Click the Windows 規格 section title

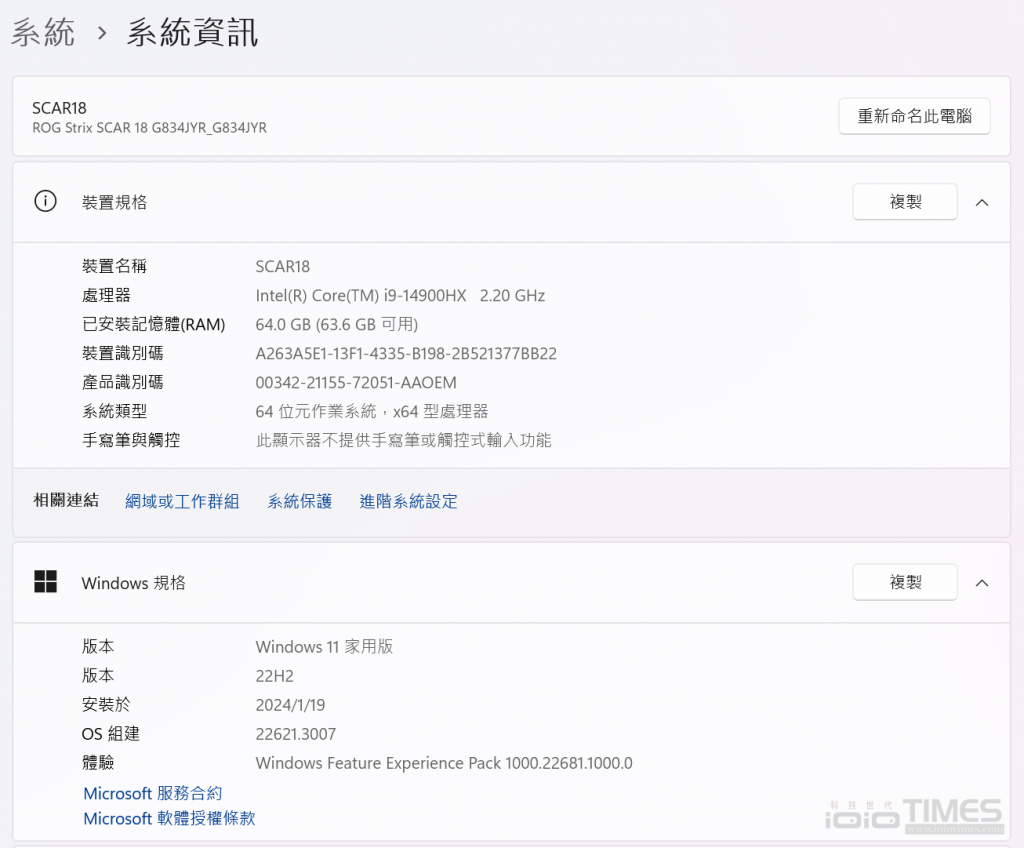tap(133, 583)
